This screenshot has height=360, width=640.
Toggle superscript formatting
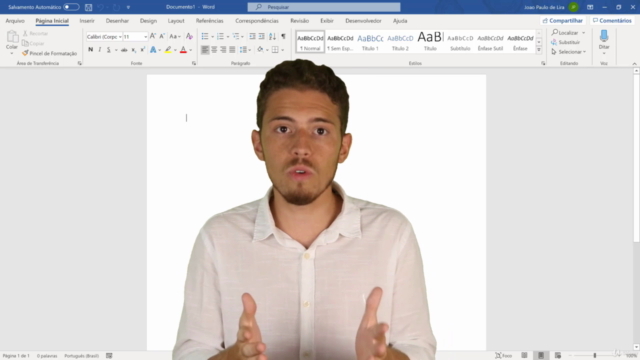(142, 49)
